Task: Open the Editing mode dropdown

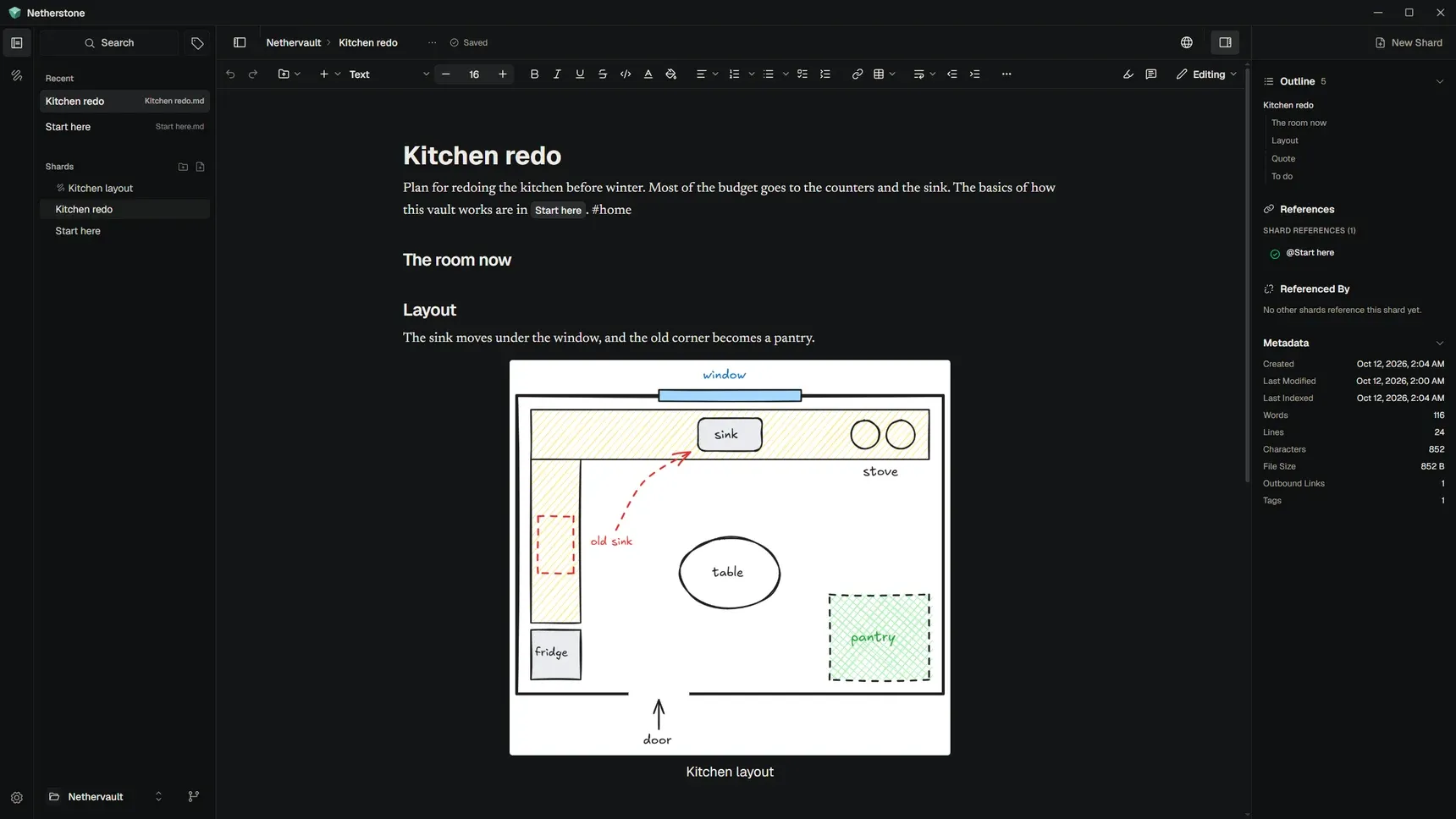Action: coord(1206,74)
